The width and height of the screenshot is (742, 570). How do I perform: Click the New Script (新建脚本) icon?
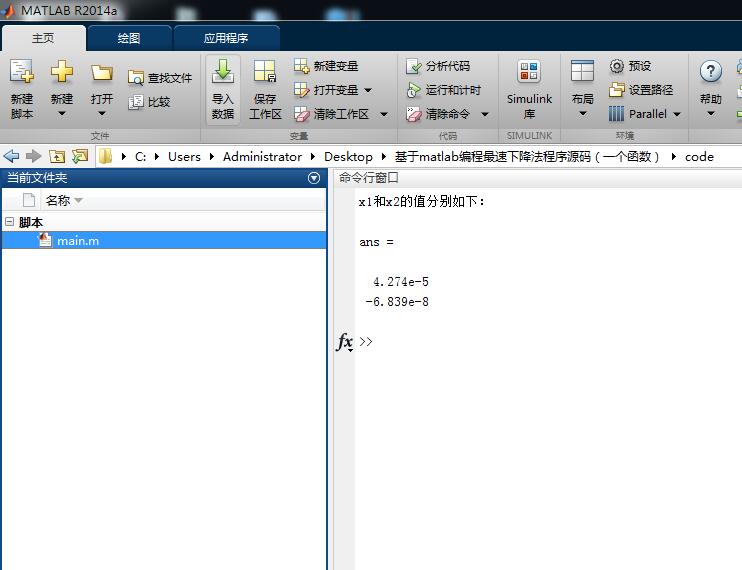[22, 72]
